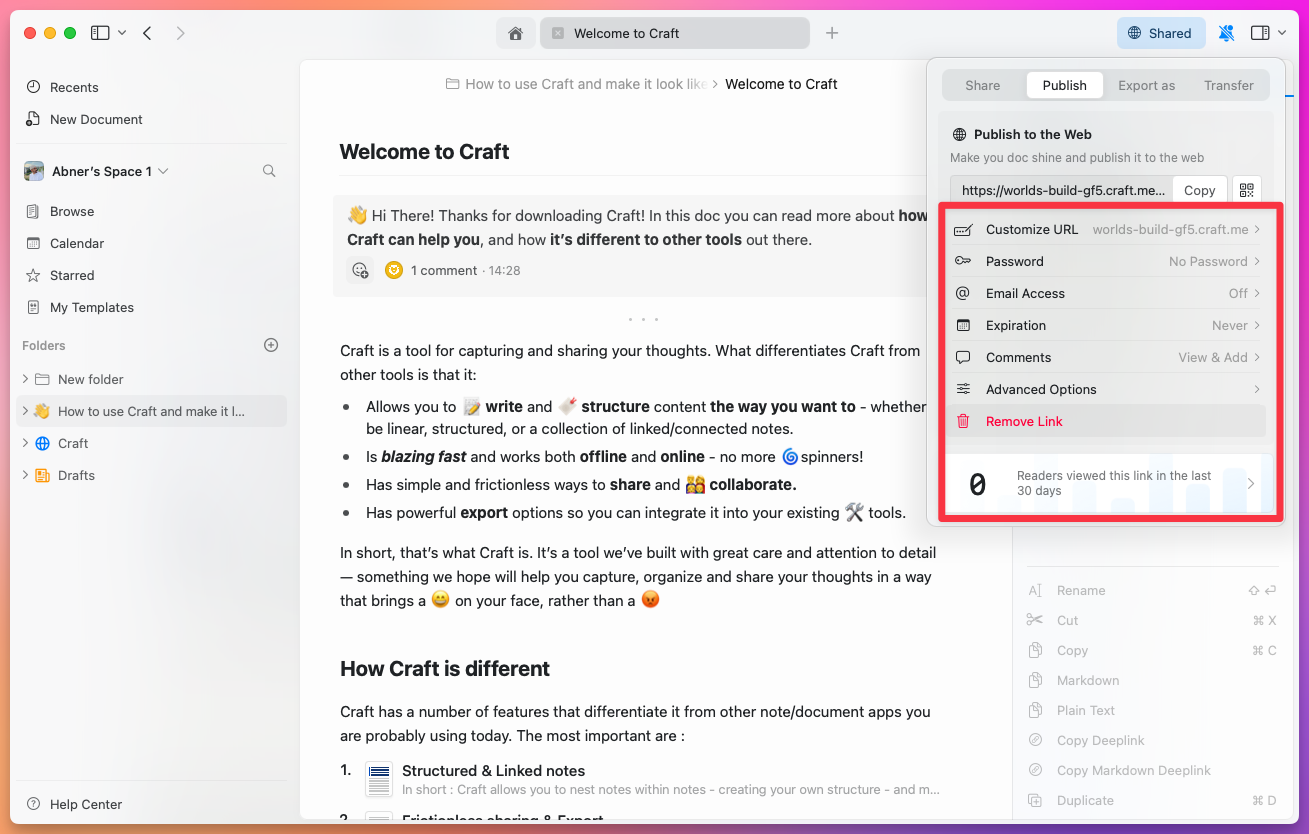Viewport: 1309px width, 834px height.
Task: Expand Advanced Options
Action: (x=1106, y=389)
